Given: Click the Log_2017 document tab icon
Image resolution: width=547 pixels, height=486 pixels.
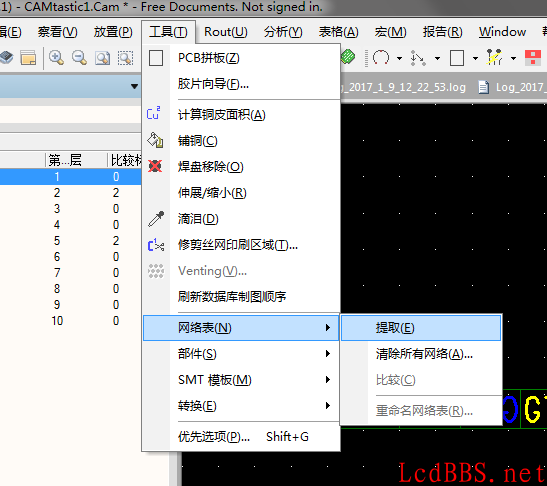Looking at the screenshot, I should click(x=484, y=87).
